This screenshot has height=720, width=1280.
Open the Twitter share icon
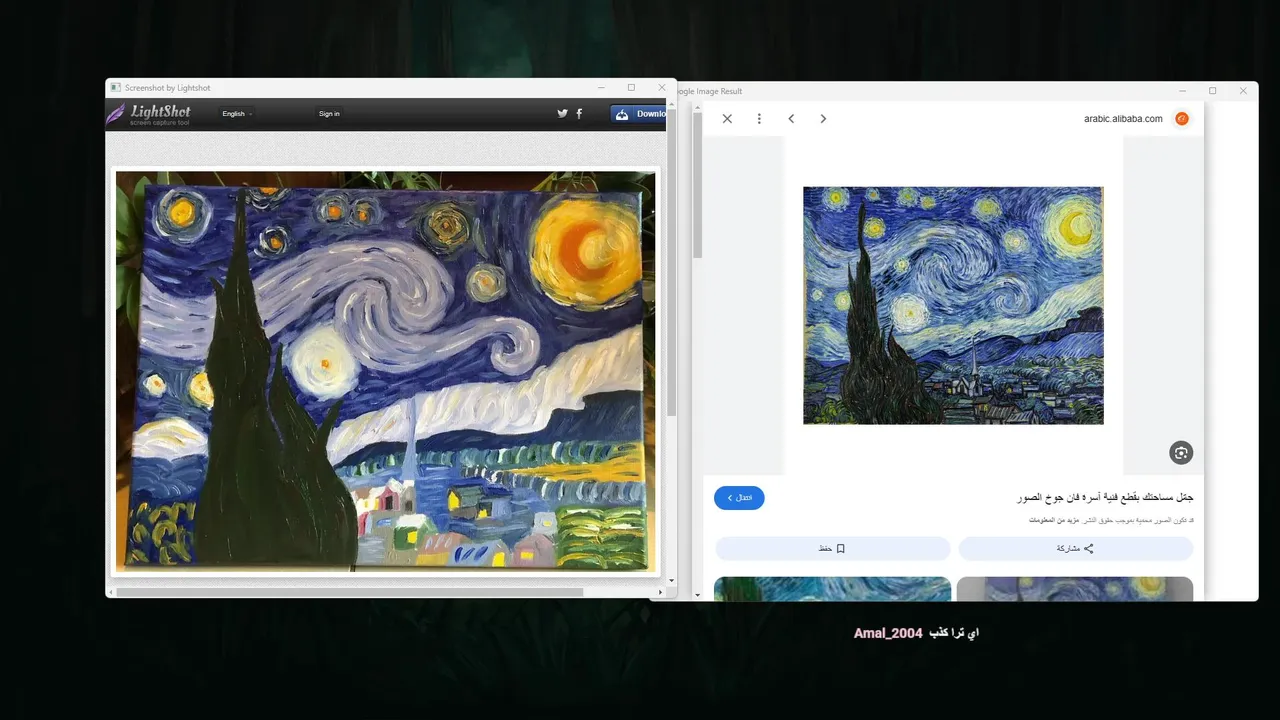[x=562, y=113]
